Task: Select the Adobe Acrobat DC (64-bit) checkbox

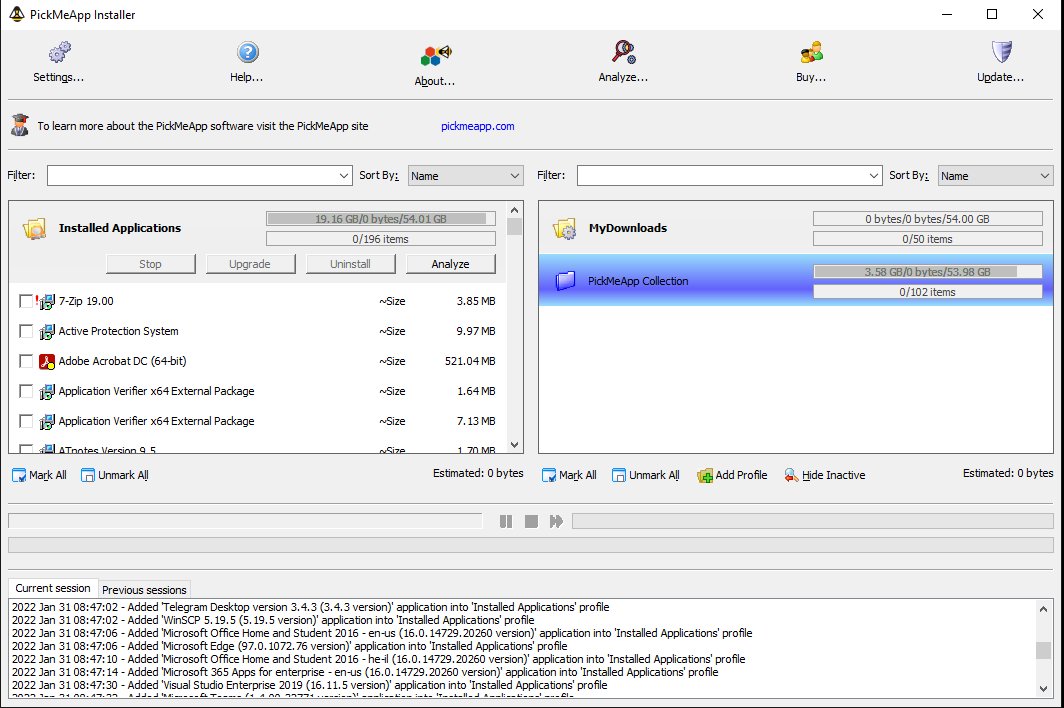Action: pyautogui.click(x=26, y=361)
